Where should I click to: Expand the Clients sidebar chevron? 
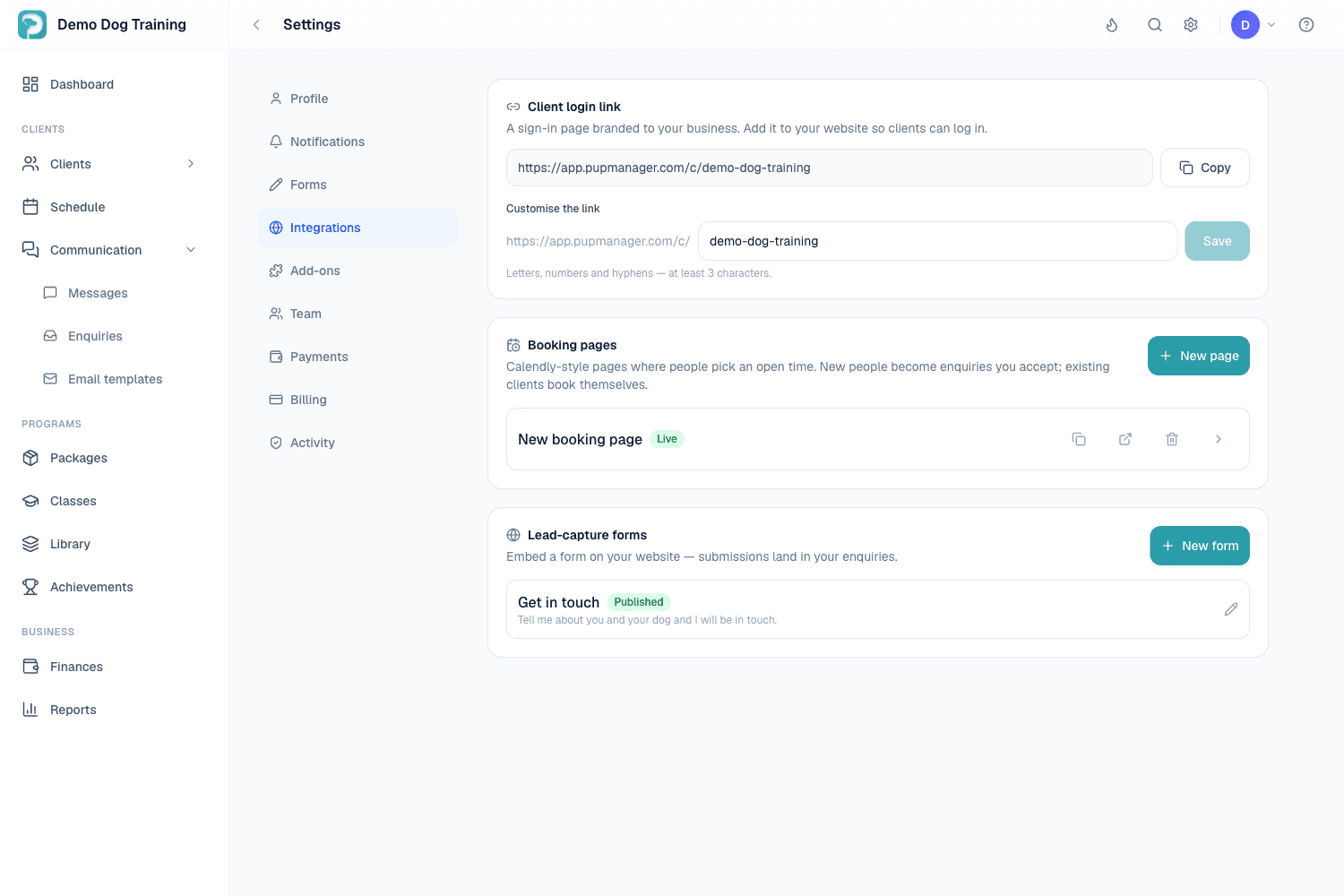191,164
